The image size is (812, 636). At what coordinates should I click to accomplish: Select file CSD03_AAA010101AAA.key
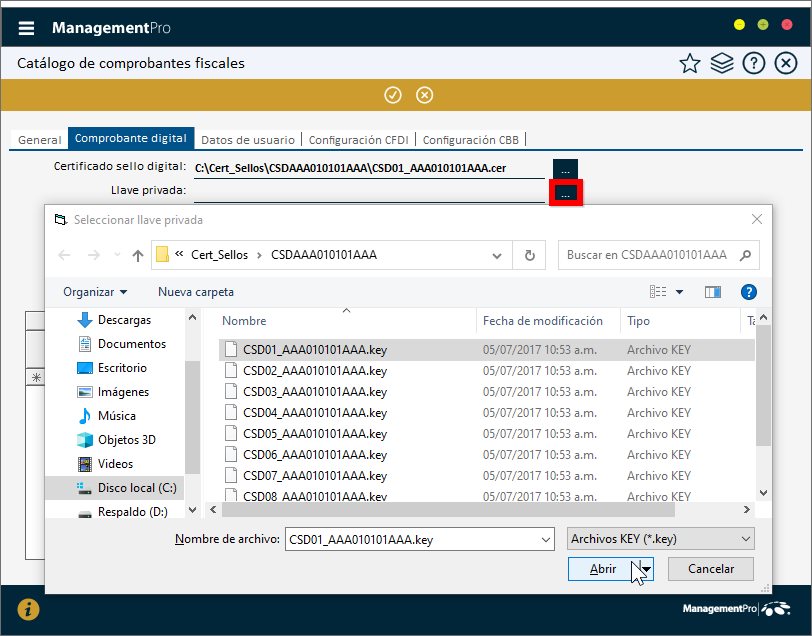pos(486,392)
